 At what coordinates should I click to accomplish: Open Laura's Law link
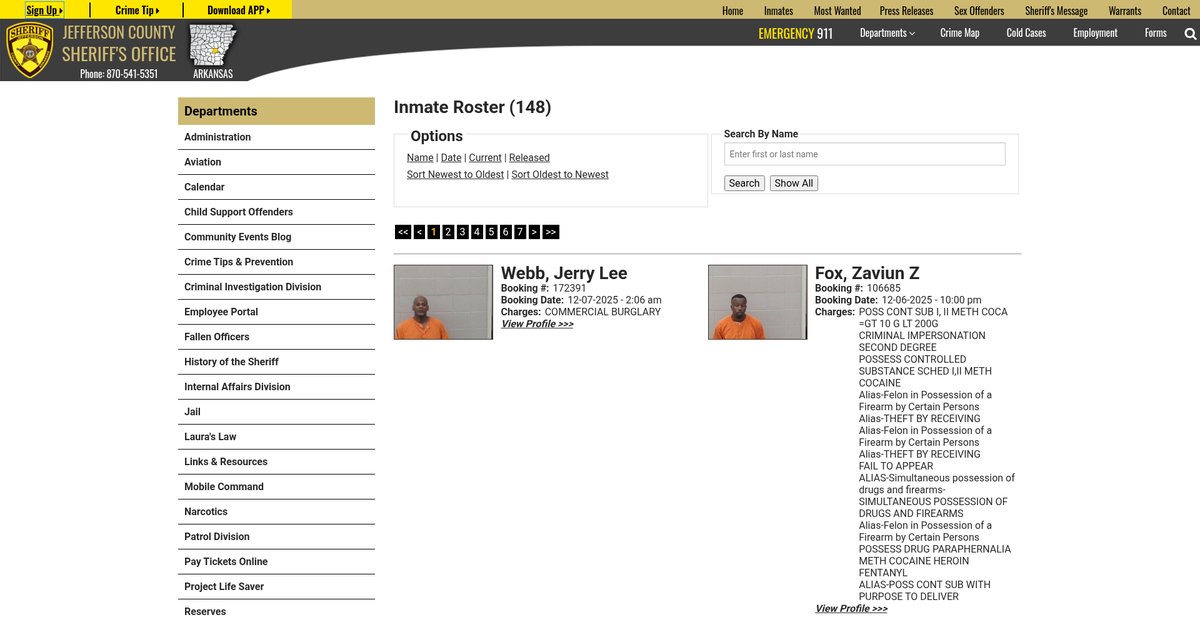click(x=276, y=437)
